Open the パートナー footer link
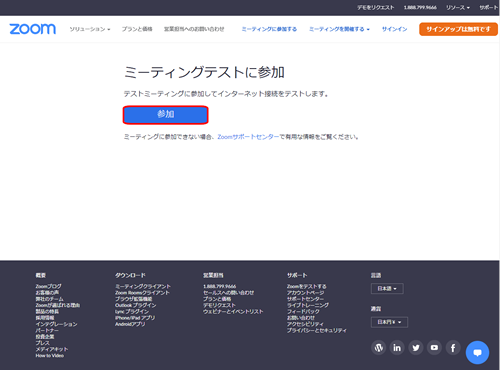This screenshot has width=500, height=370. click(47, 330)
